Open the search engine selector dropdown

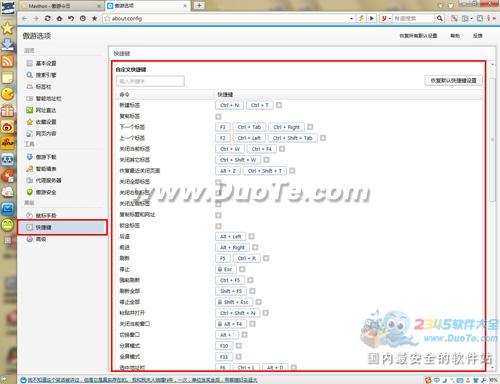tap(386, 19)
